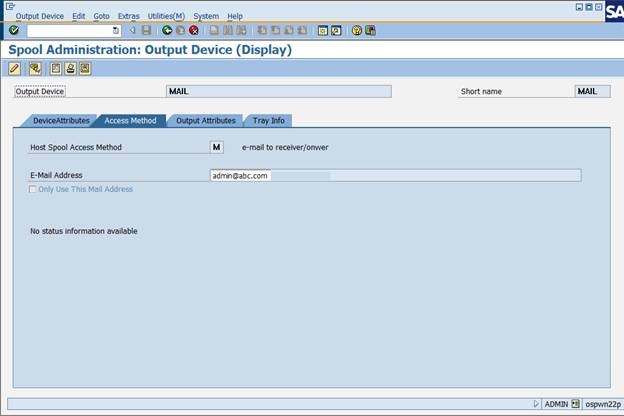Viewport: 624px width, 416px height.
Task: Click the Customize Local Layout icon
Action: [370, 30]
